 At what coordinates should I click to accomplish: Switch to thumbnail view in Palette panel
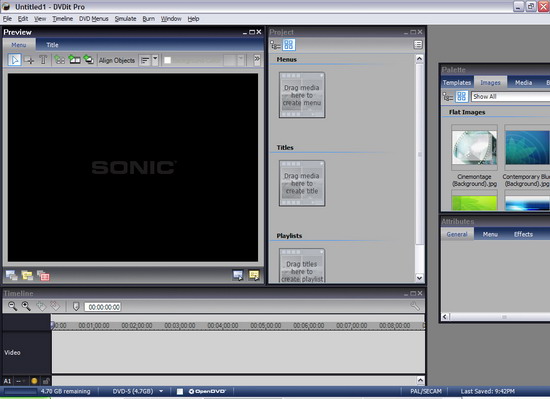click(462, 96)
